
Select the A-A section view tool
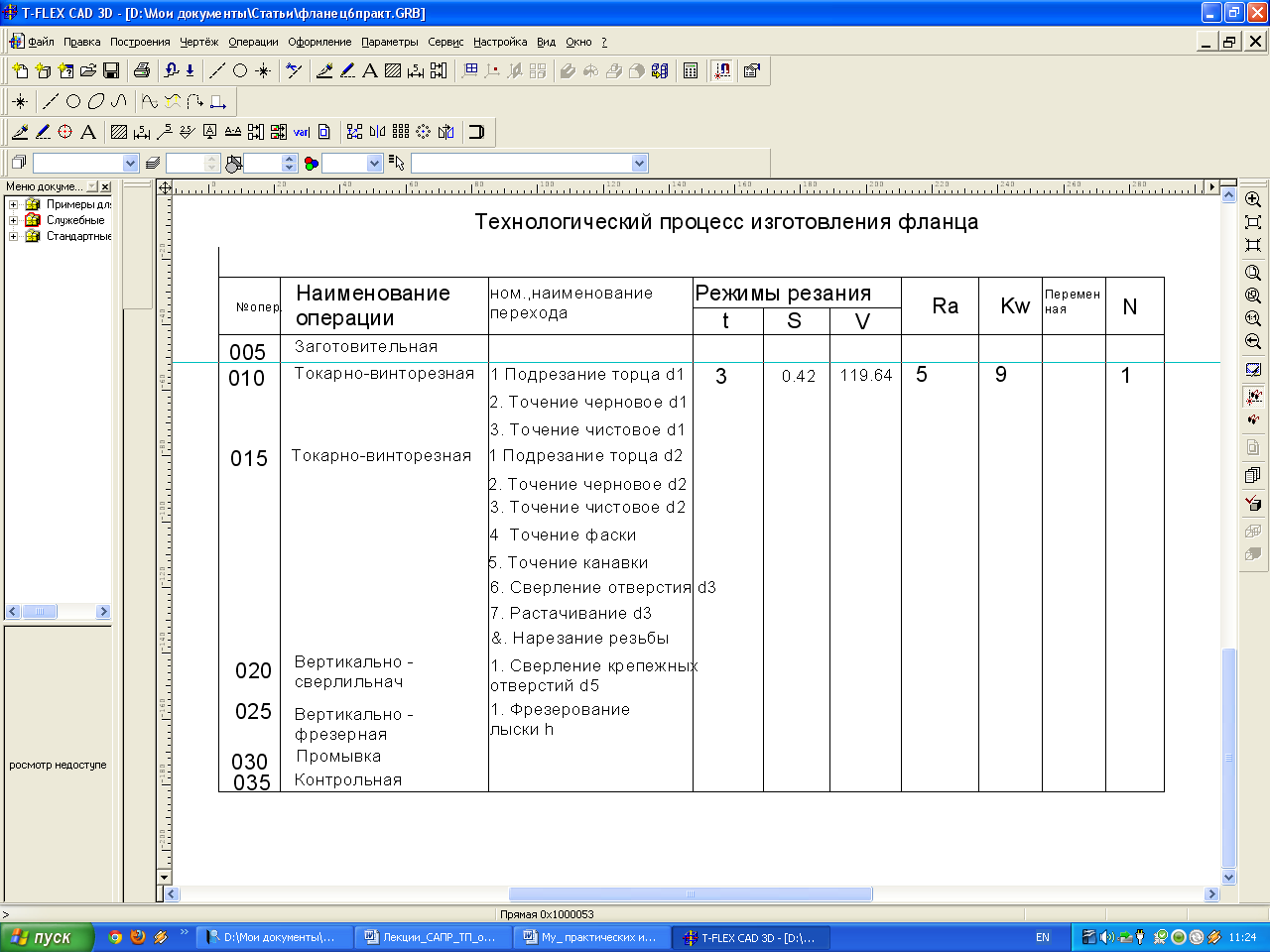[233, 132]
